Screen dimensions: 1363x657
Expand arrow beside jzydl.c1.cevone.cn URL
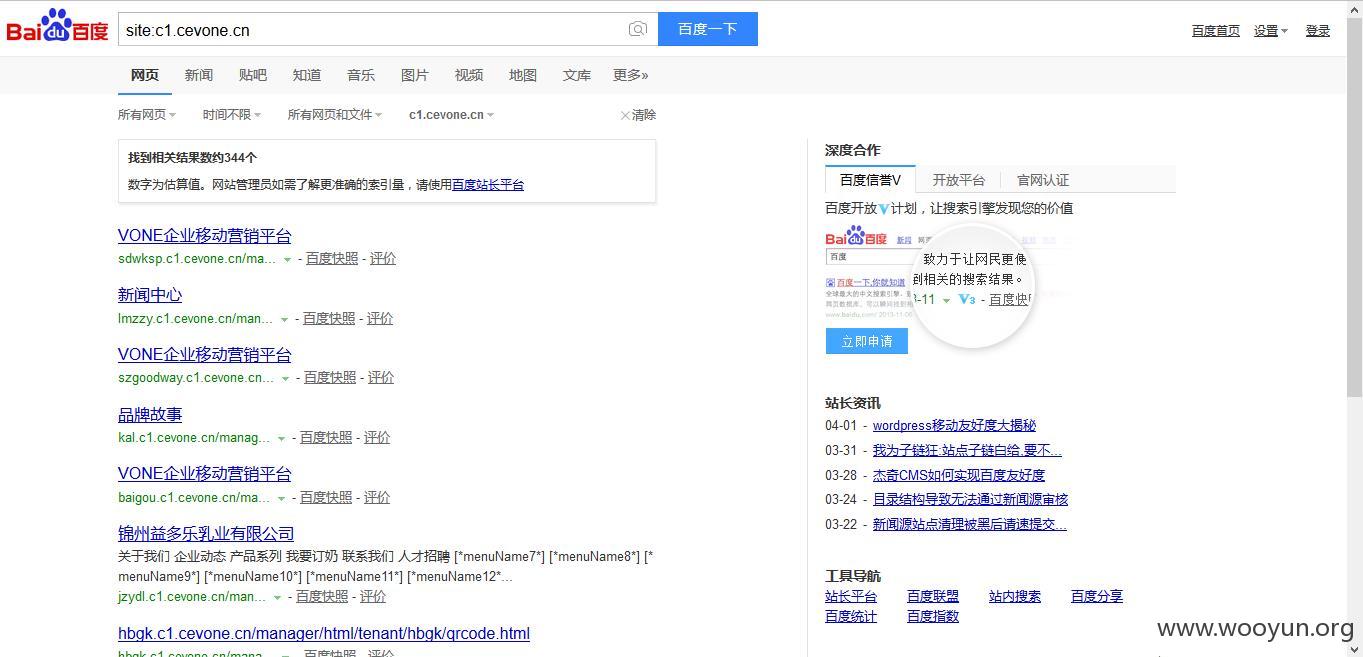coord(277,597)
